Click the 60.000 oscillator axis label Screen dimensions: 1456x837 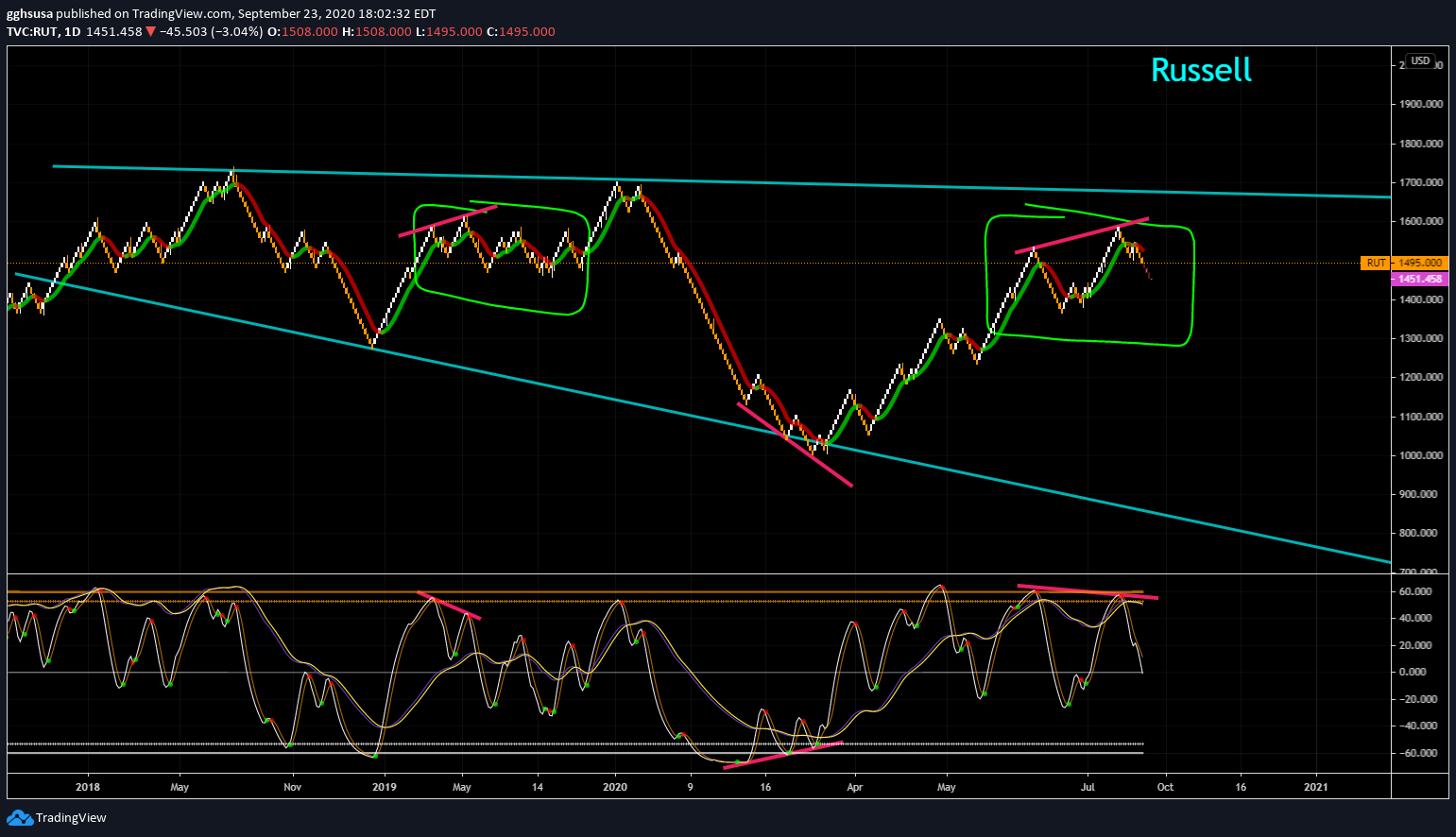[x=1415, y=591]
